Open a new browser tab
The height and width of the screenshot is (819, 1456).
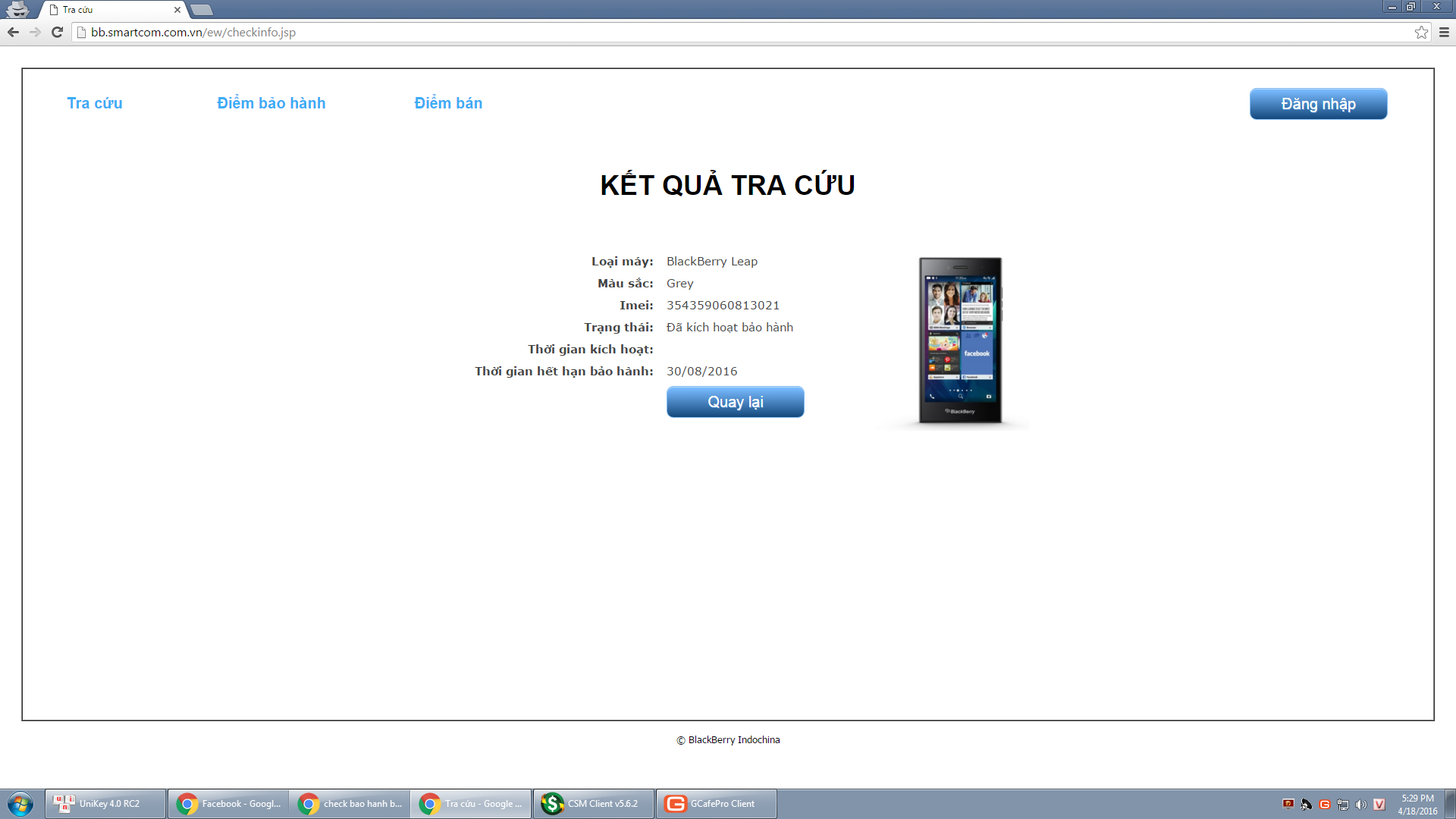202,10
